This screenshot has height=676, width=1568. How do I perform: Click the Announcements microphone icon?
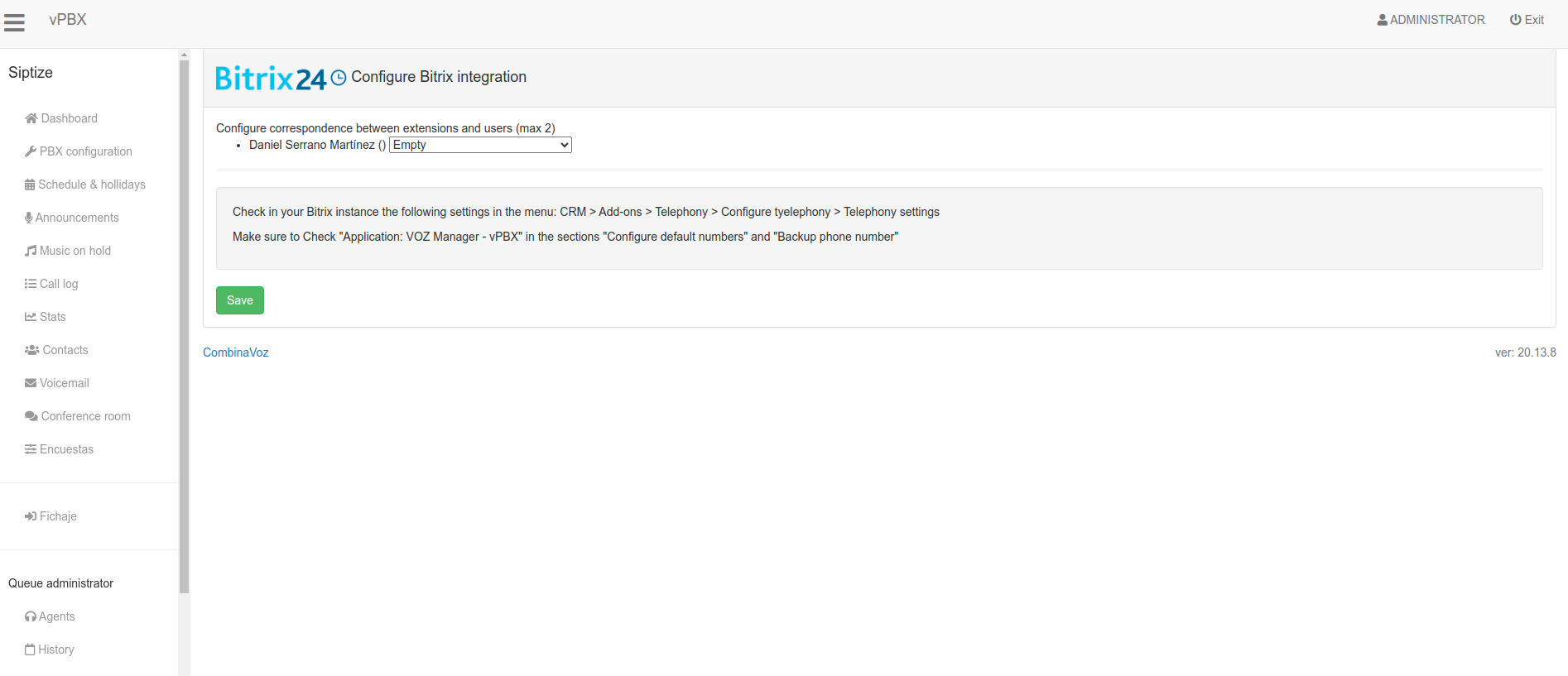pos(29,218)
